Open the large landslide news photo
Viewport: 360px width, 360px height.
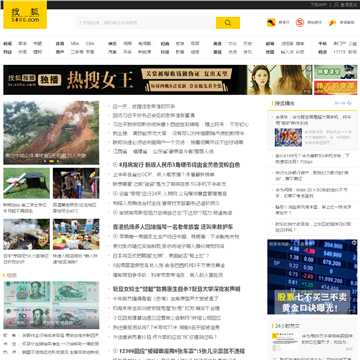coord(51,133)
